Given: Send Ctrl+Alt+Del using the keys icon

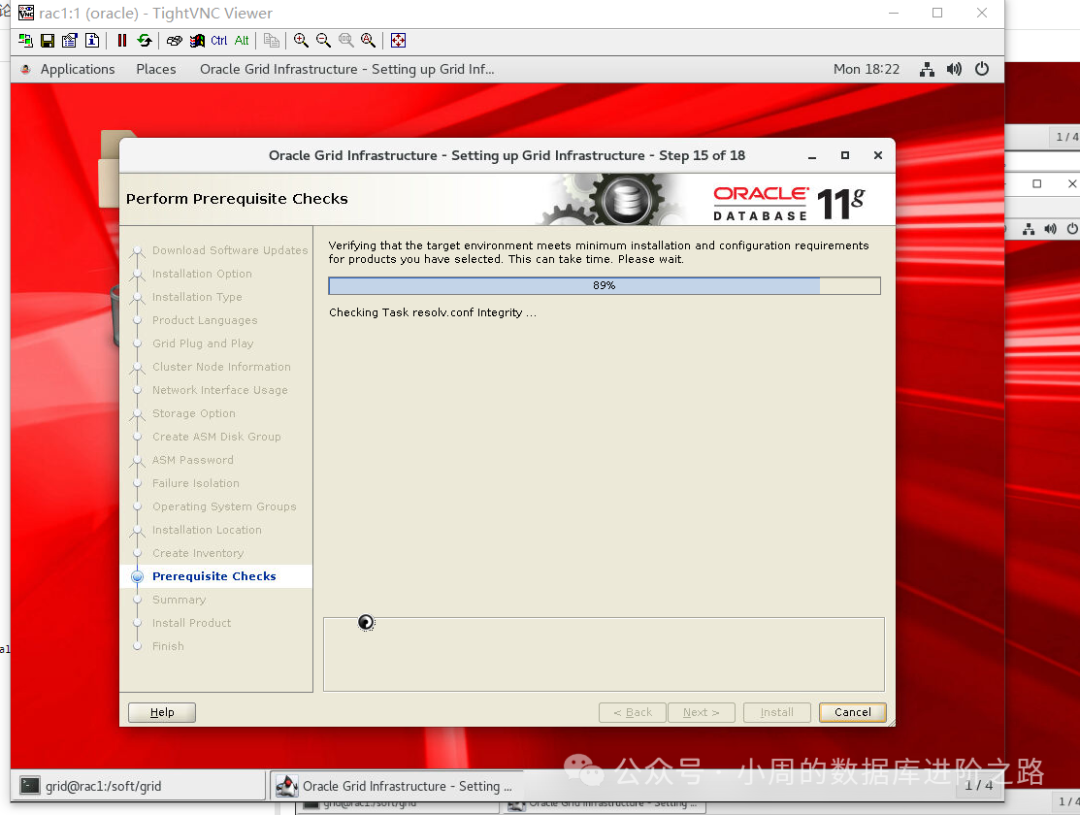Looking at the screenshot, I should tap(174, 41).
